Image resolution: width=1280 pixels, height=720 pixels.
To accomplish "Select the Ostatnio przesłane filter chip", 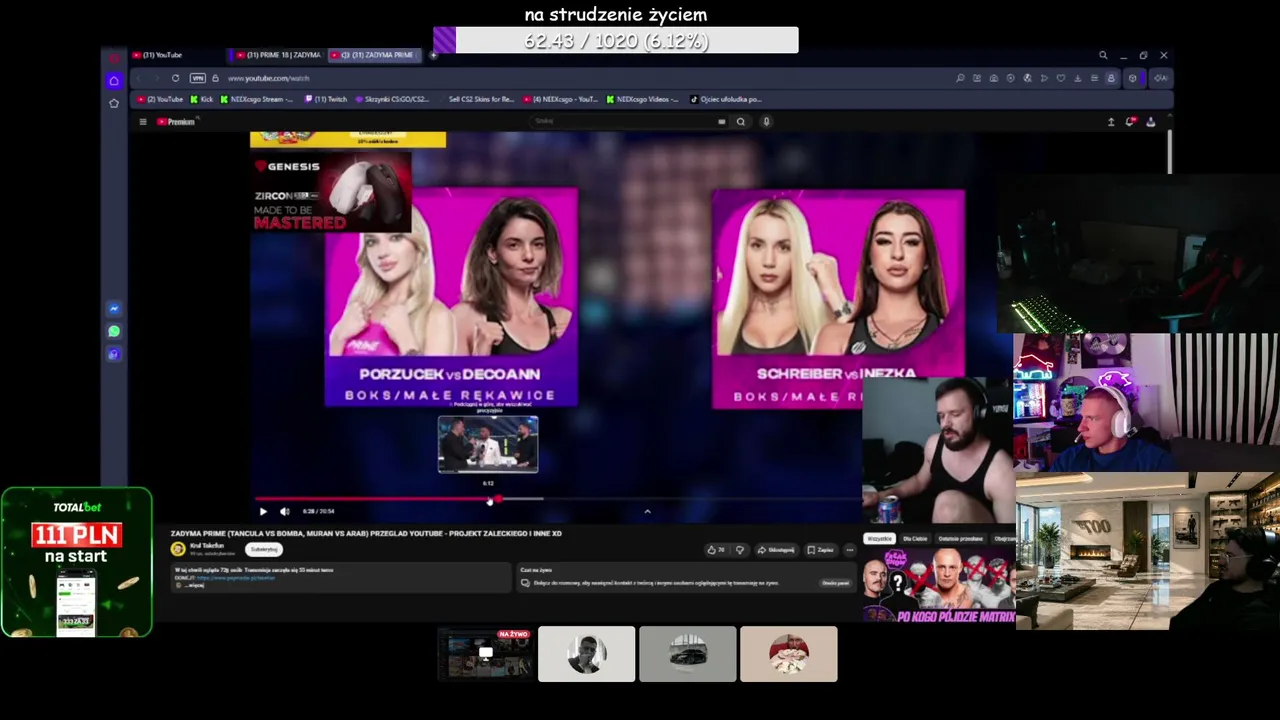I will click(960, 539).
